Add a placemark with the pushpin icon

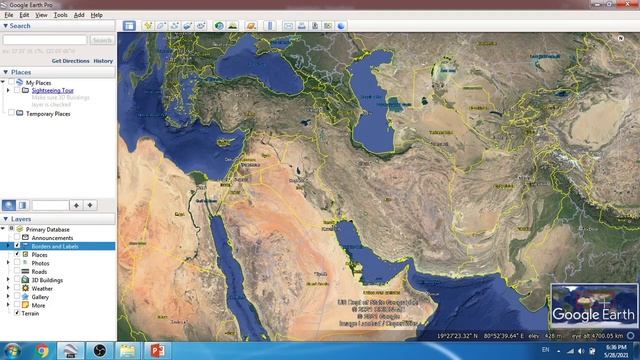pos(148,26)
